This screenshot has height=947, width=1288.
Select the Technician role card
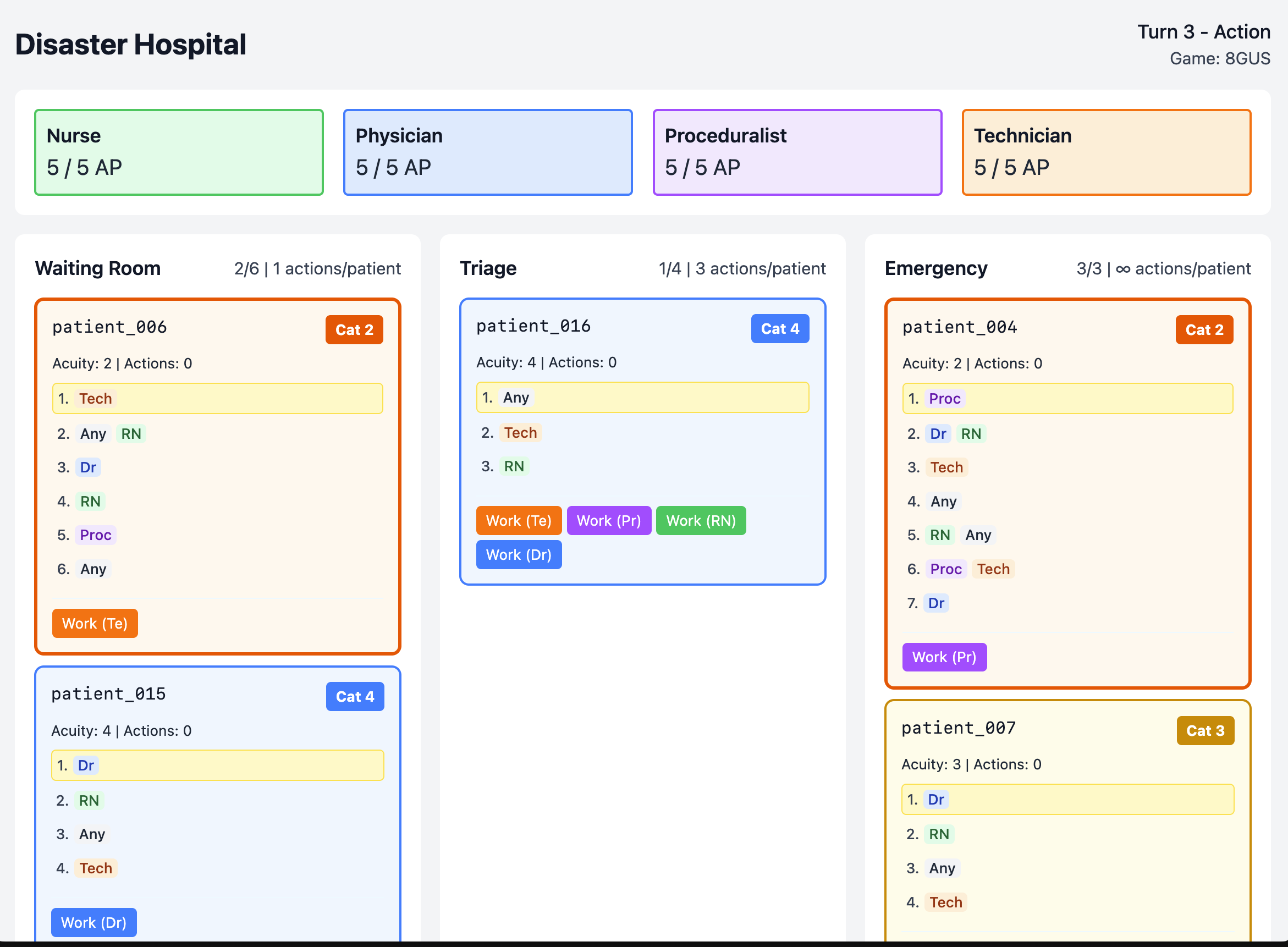point(1106,152)
